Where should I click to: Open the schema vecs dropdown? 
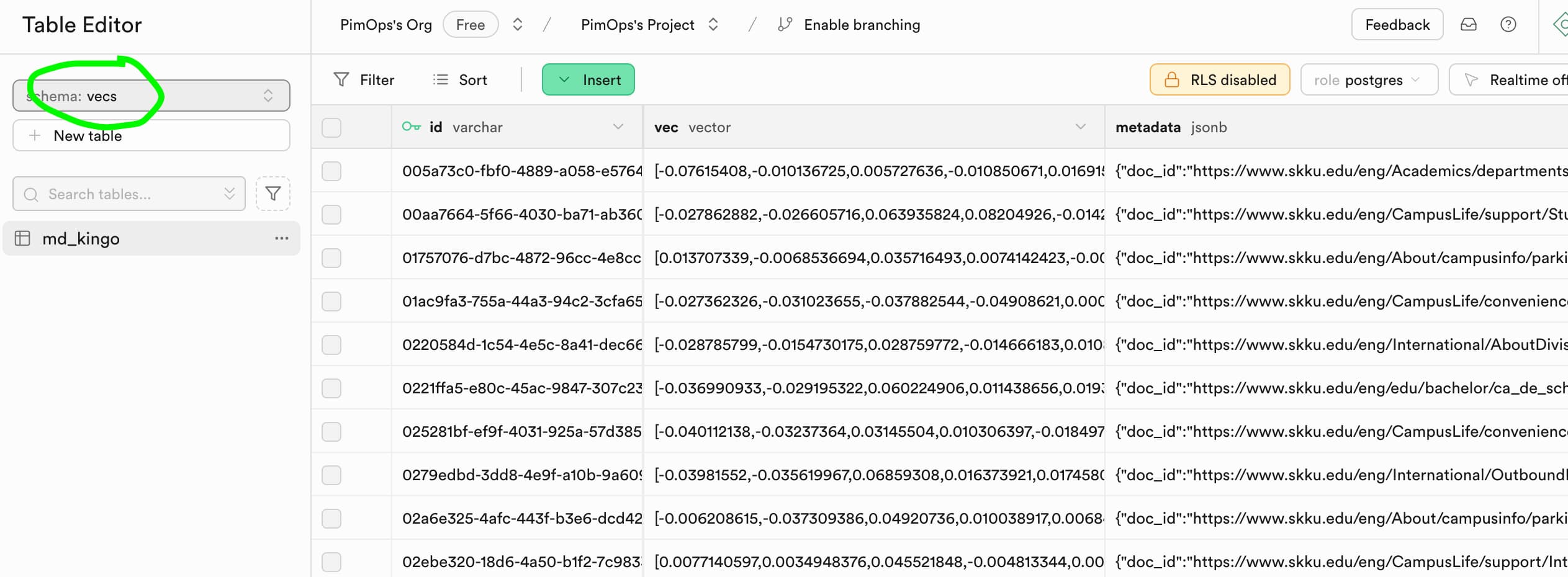coord(151,96)
